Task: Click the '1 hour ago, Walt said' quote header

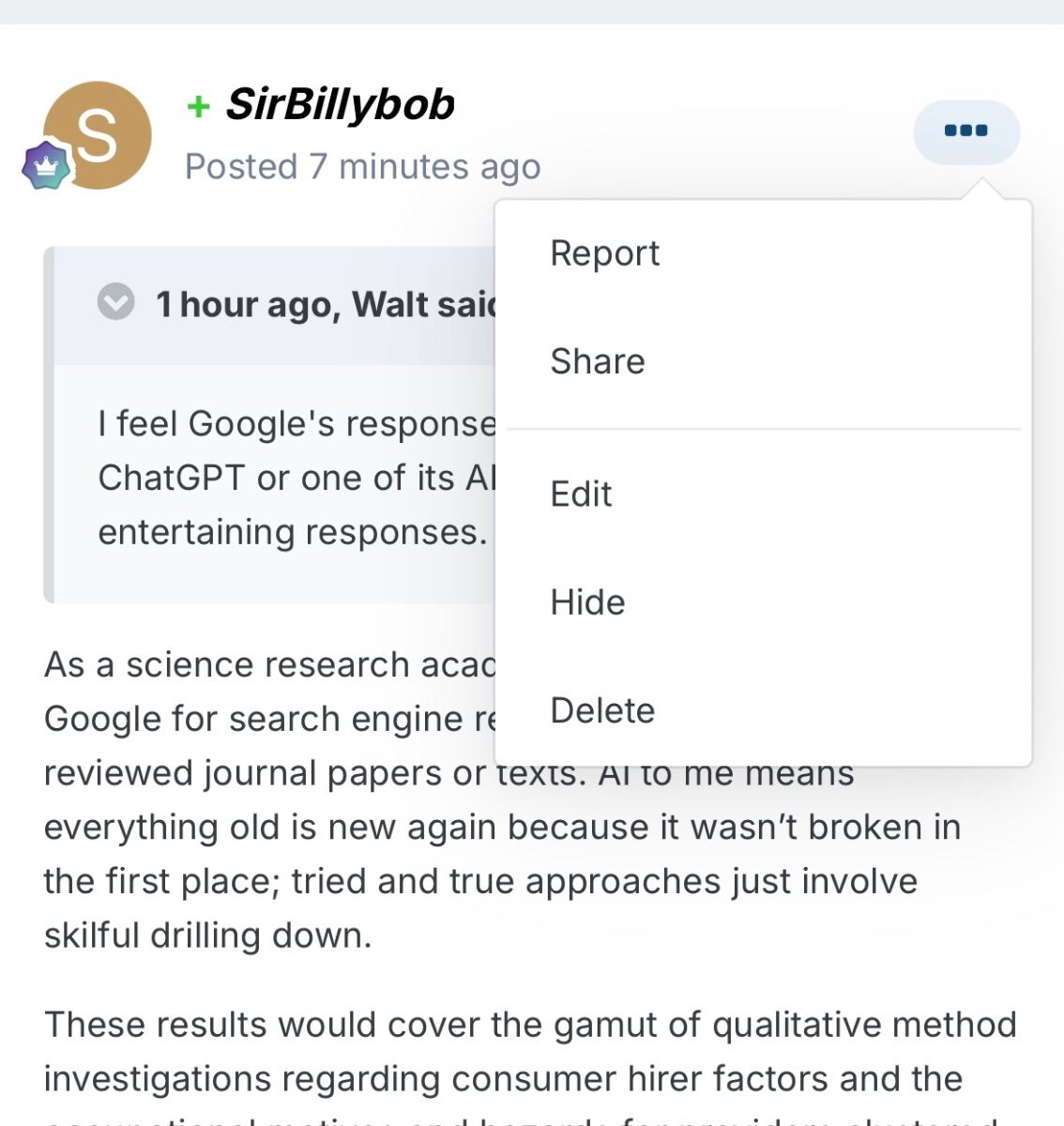Action: coord(326,304)
